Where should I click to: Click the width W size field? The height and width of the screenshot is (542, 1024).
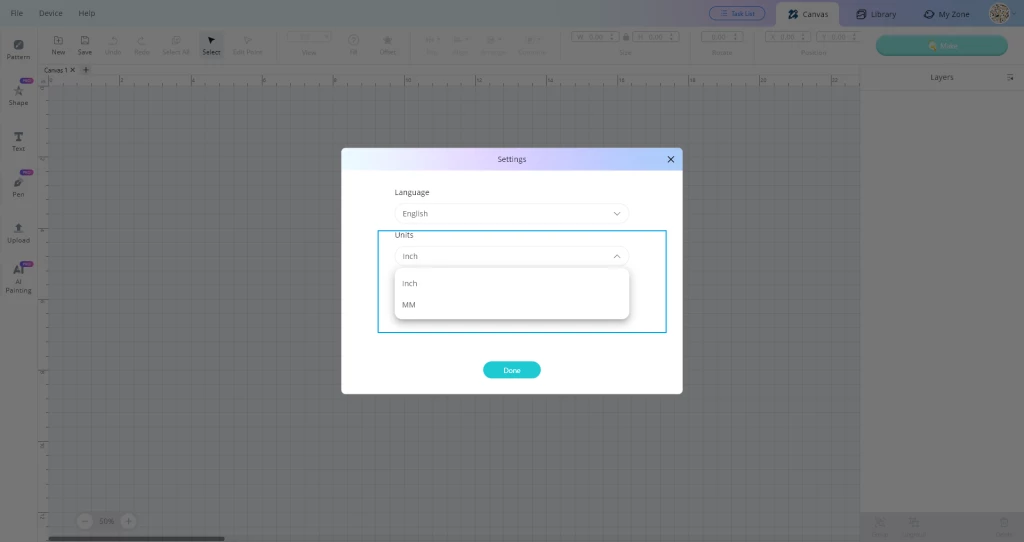(x=595, y=37)
